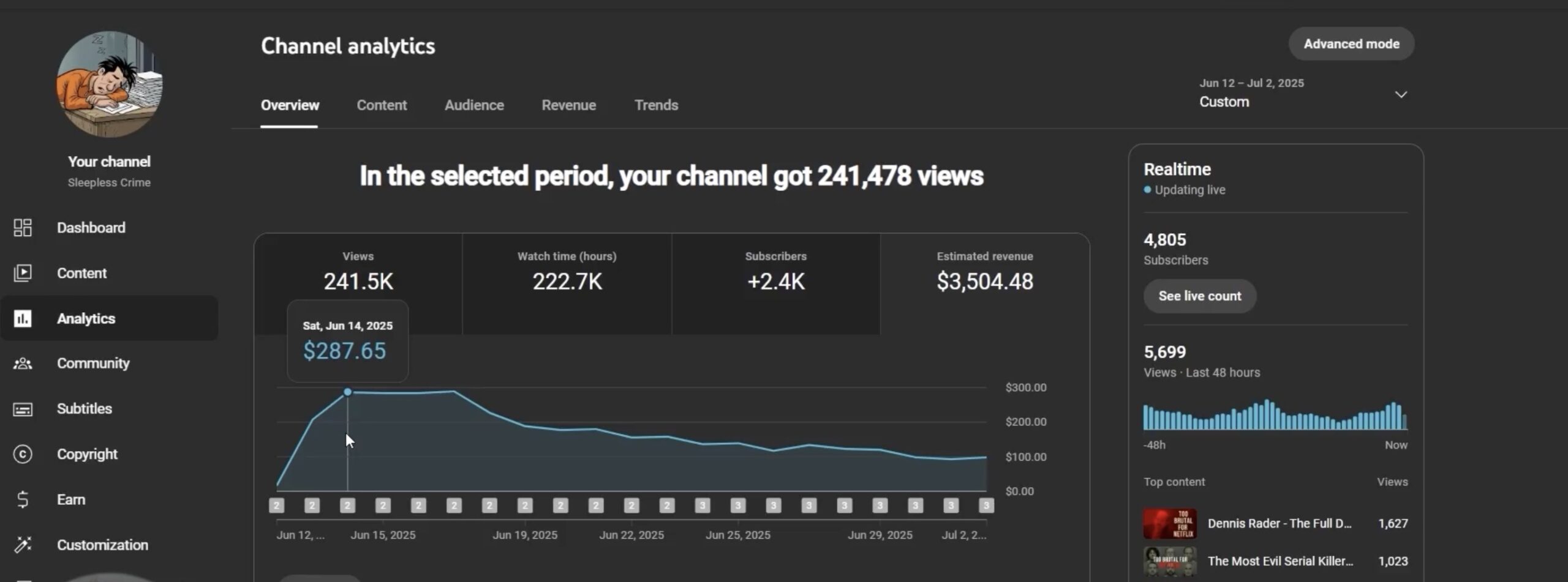The height and width of the screenshot is (582, 1568).
Task: Open the Customization magic wand icon
Action: point(23,545)
